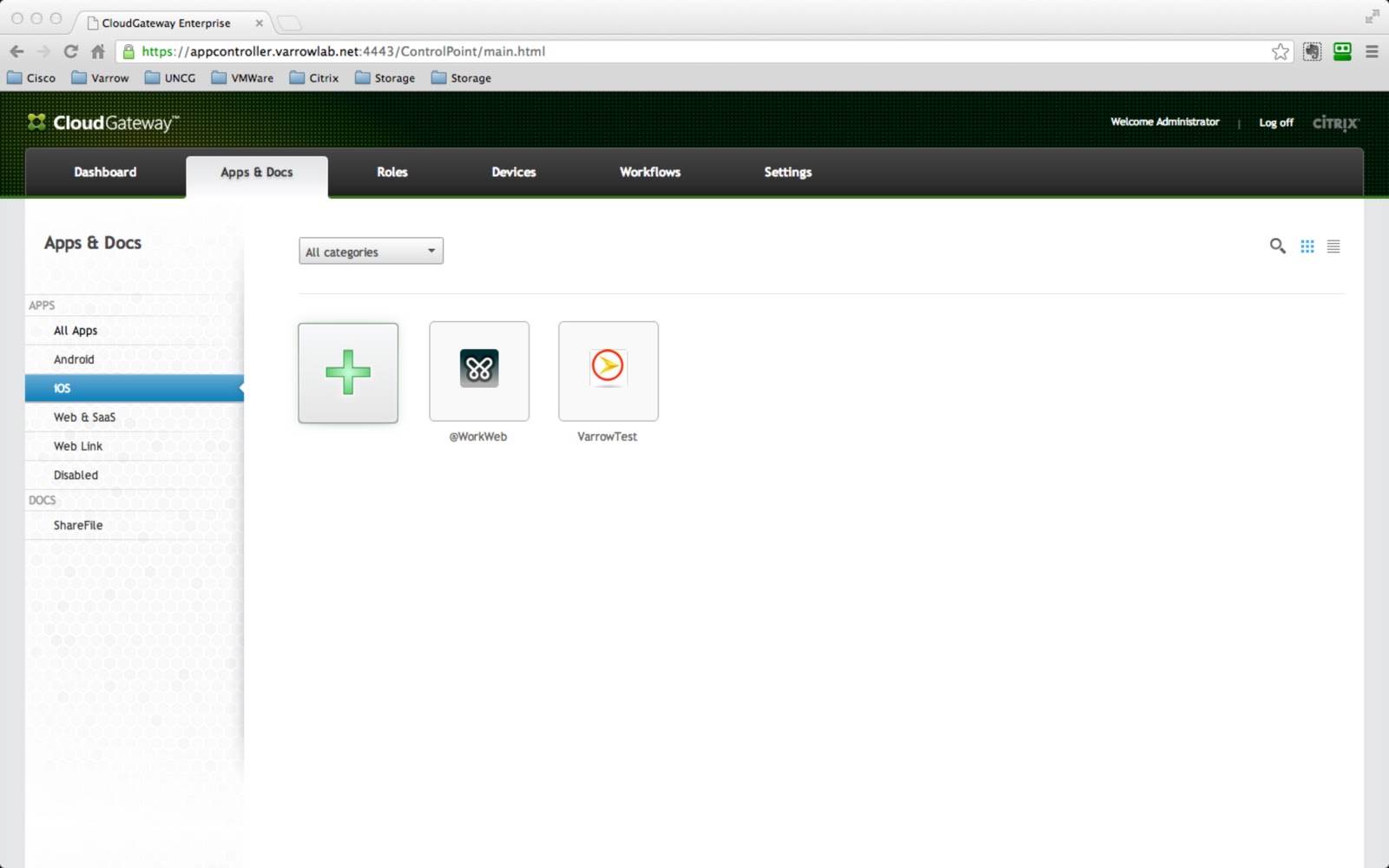Viewport: 1389px width, 868px height.
Task: Click the browser home icon
Action: [98, 51]
